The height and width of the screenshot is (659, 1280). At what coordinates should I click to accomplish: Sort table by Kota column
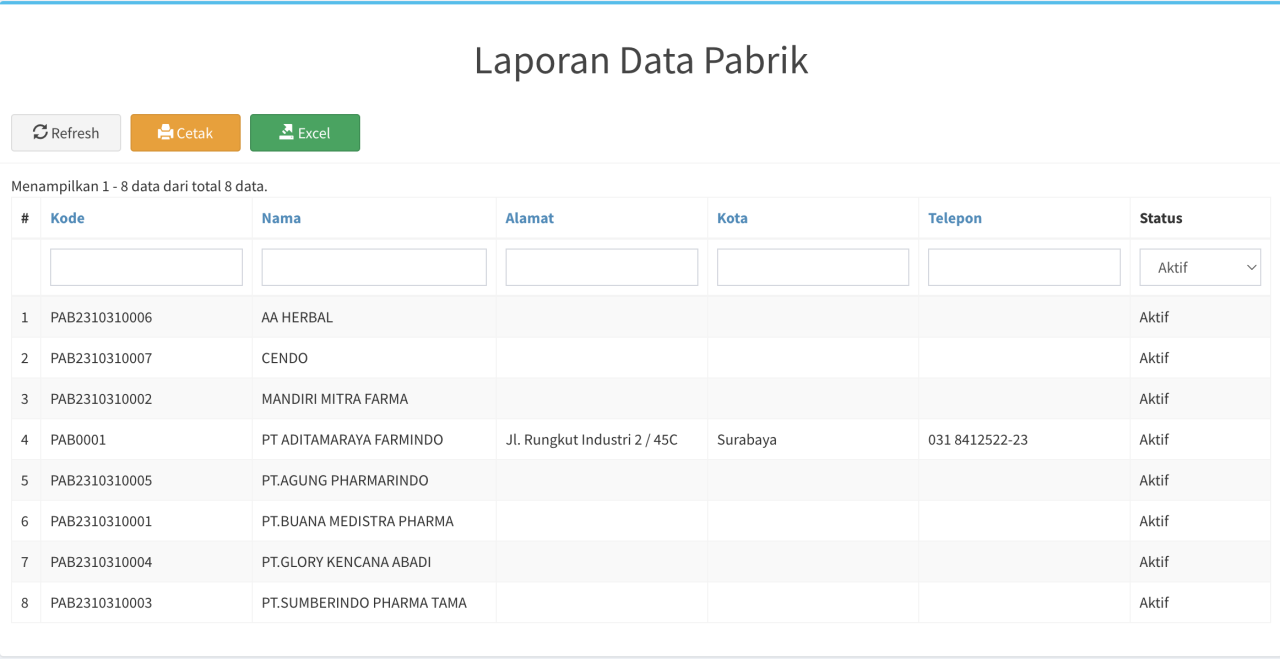pyautogui.click(x=732, y=218)
